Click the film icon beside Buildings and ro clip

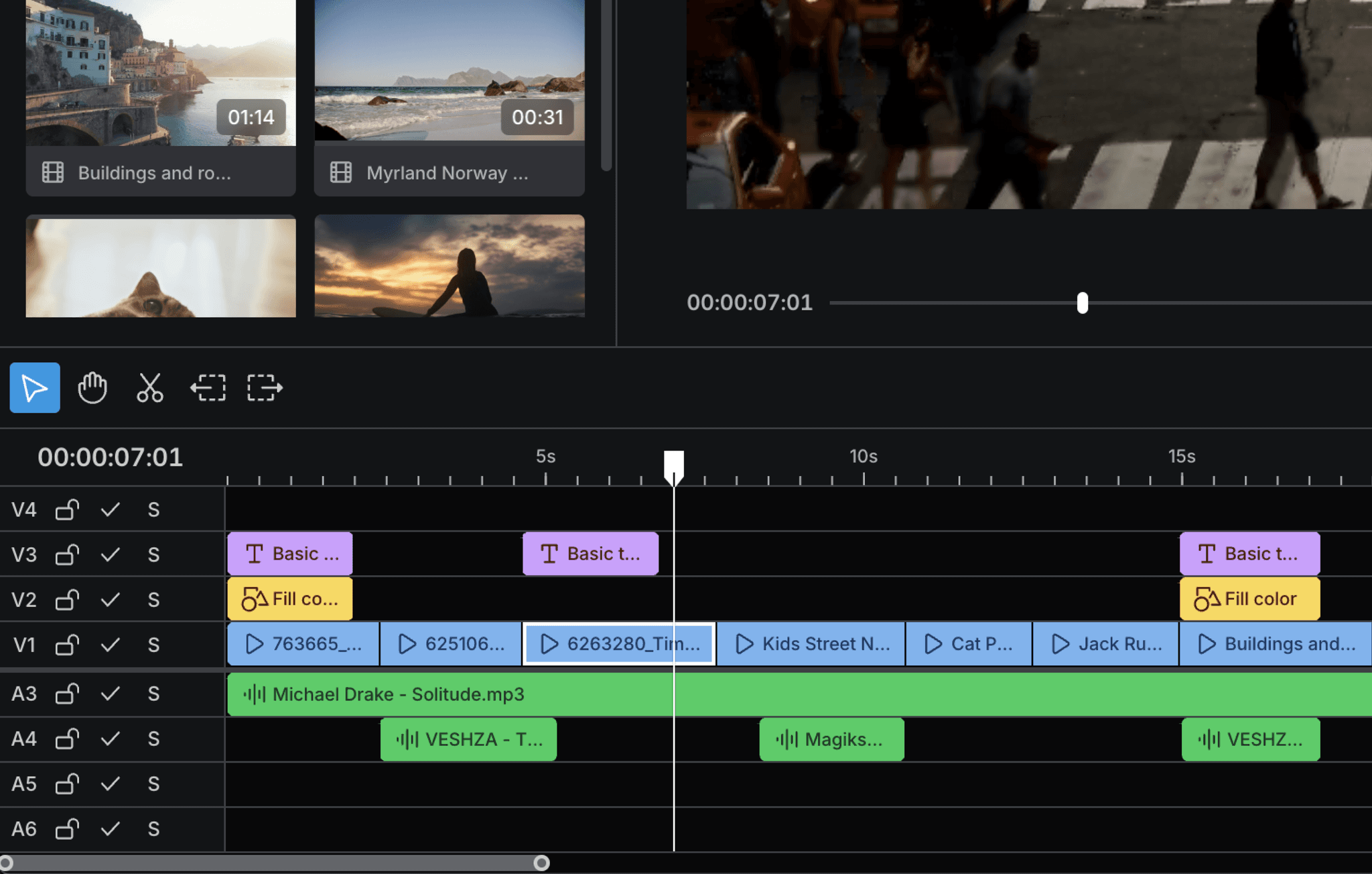coord(53,172)
